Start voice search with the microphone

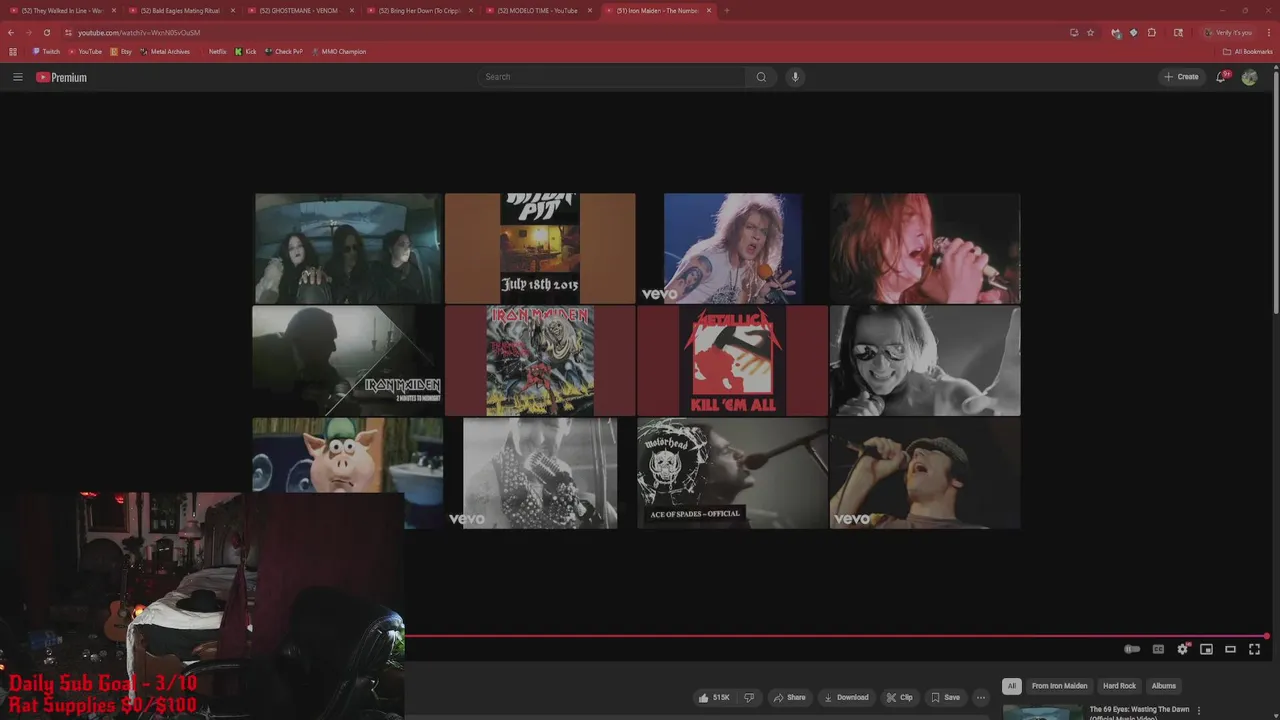click(x=795, y=77)
